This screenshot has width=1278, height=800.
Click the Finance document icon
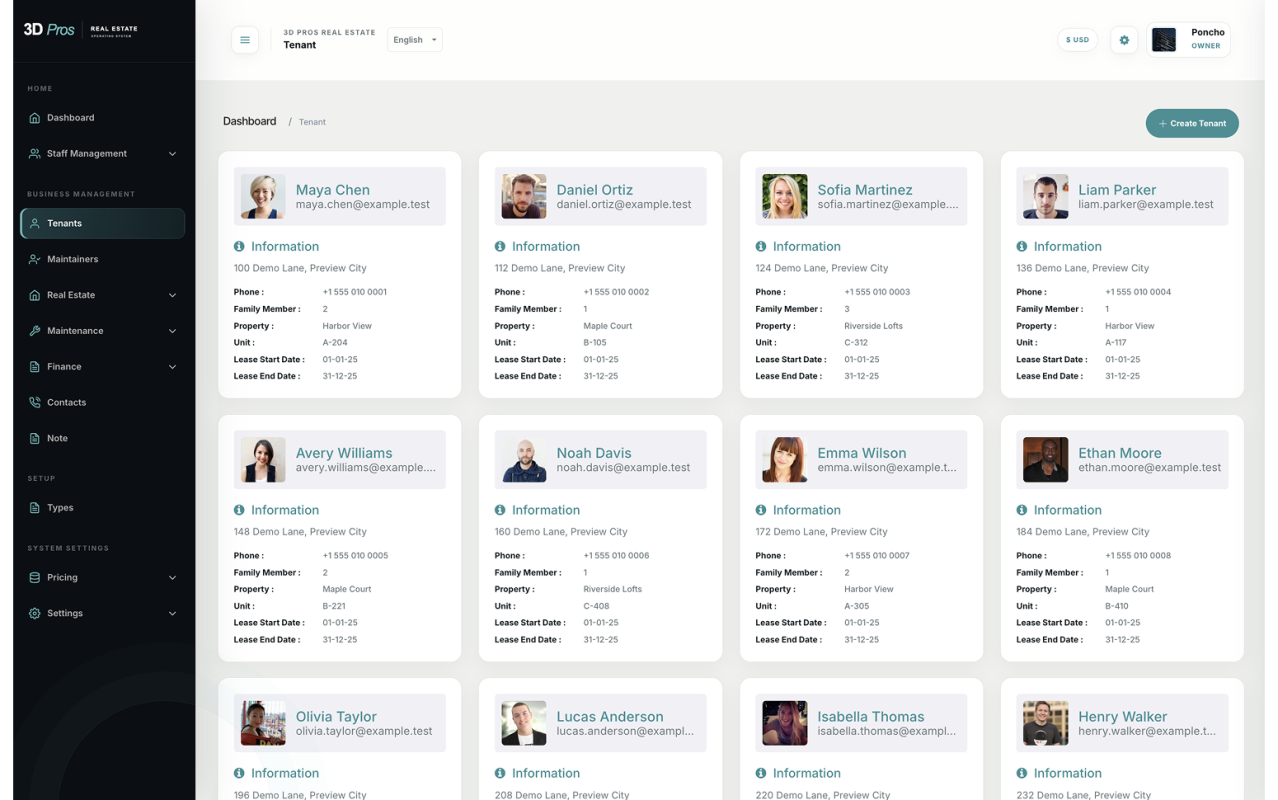pos(35,367)
